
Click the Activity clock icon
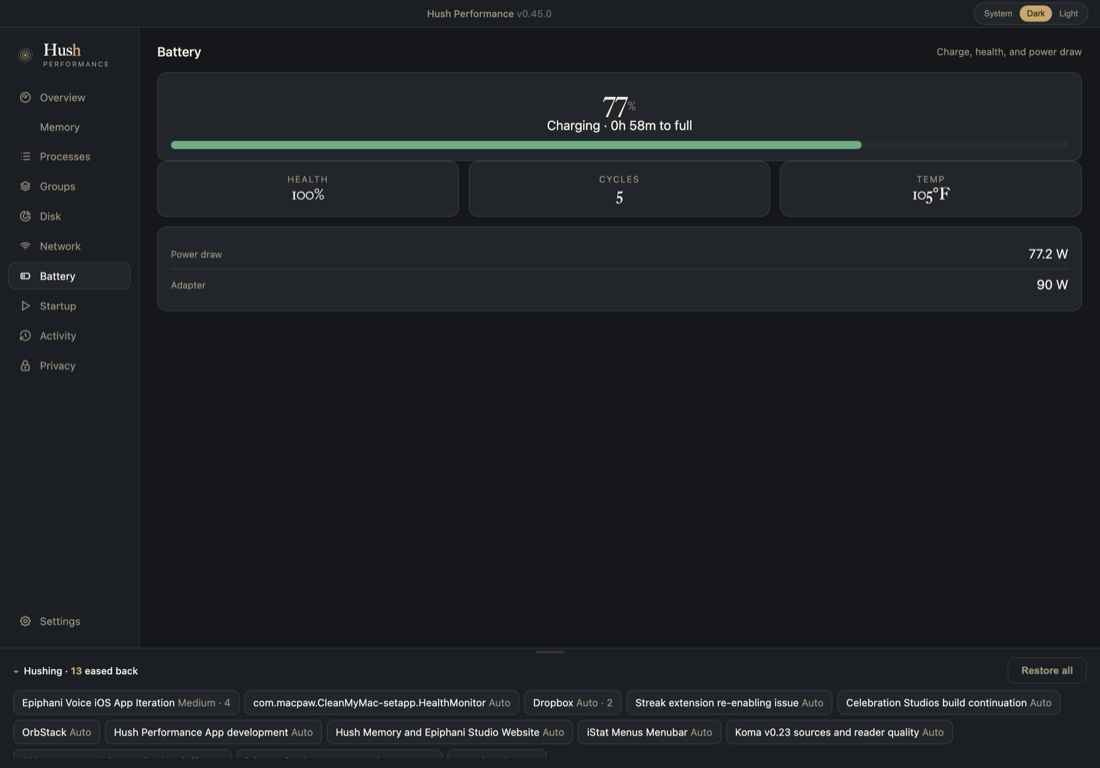pyautogui.click(x=25, y=336)
